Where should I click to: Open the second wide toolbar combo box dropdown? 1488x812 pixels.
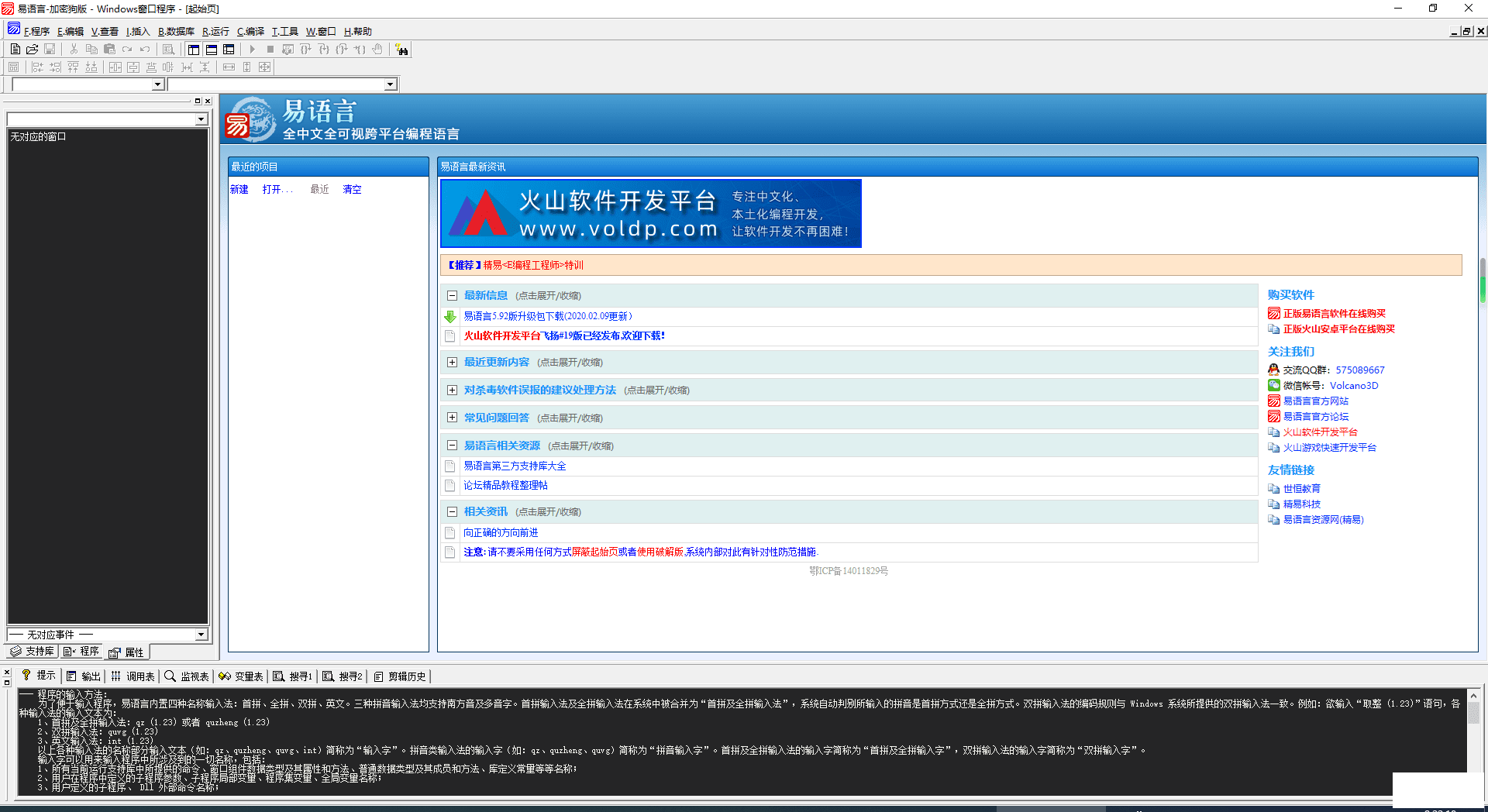pos(391,84)
